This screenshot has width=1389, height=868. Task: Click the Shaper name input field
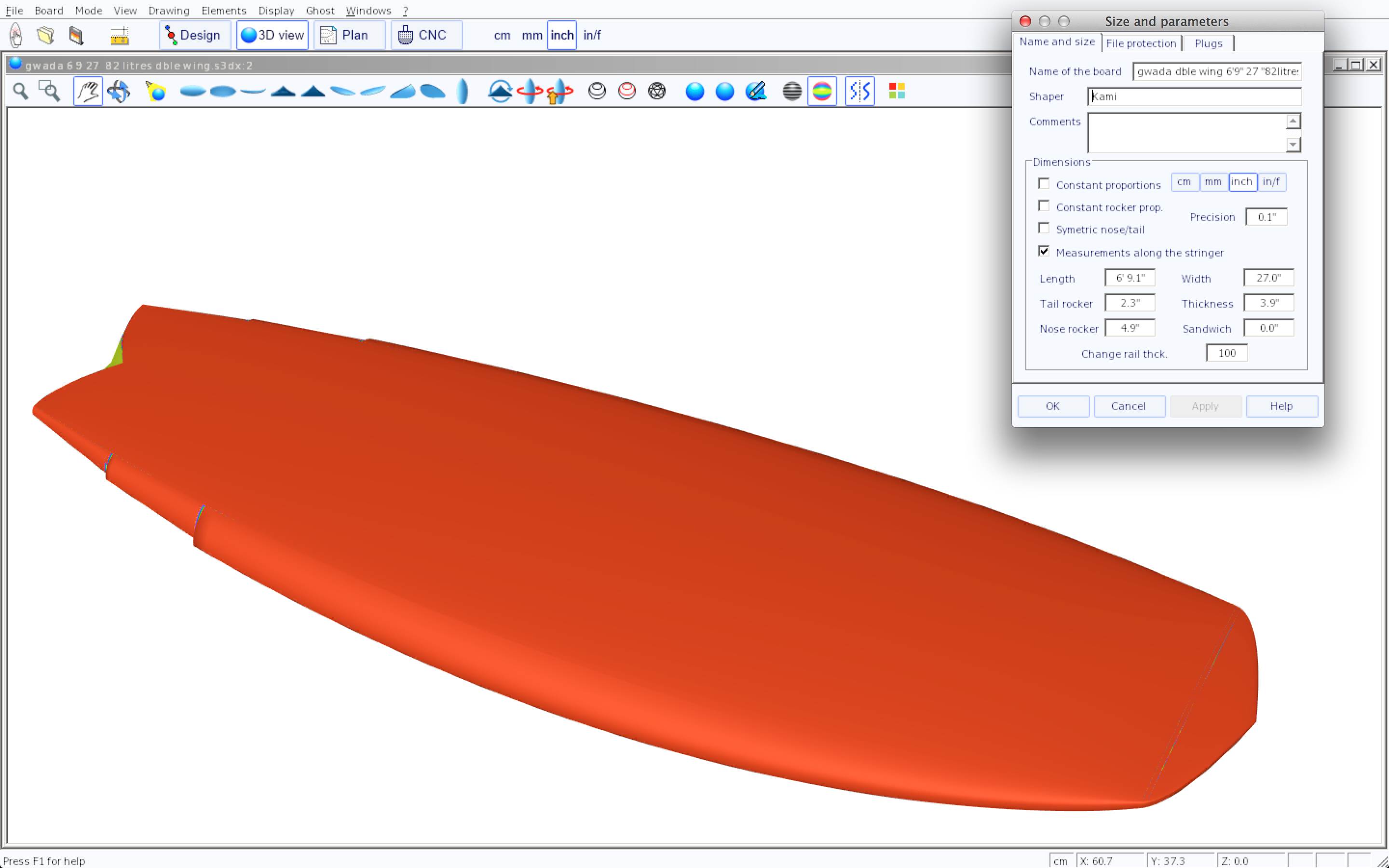(x=1194, y=96)
